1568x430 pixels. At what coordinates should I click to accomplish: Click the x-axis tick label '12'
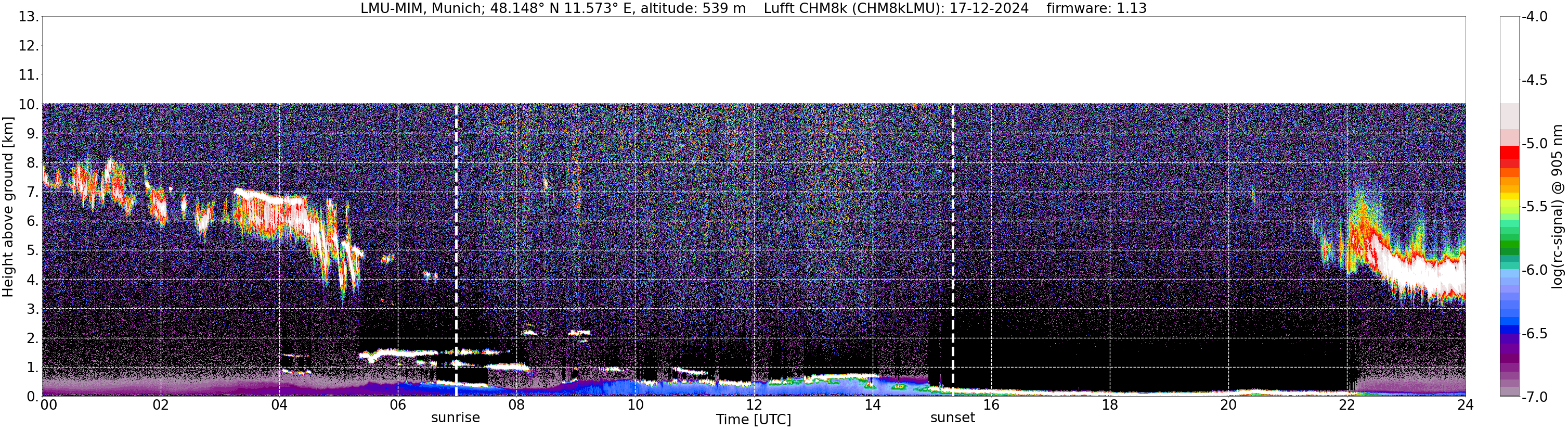[x=754, y=405]
